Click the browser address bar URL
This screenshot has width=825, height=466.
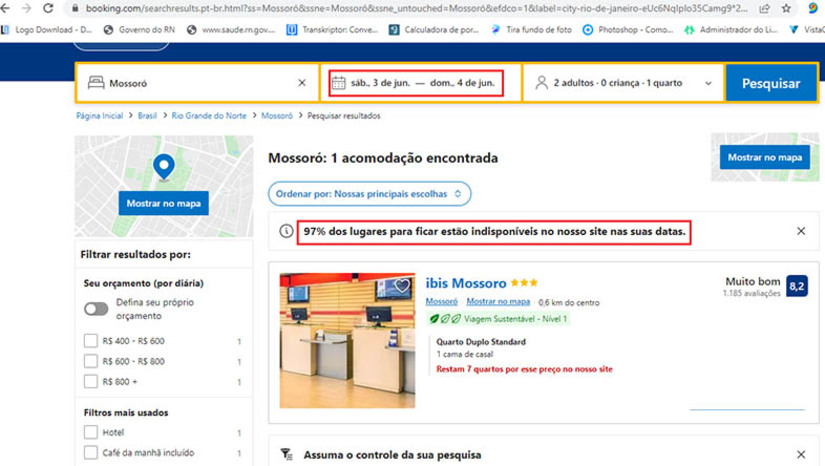coord(416,8)
